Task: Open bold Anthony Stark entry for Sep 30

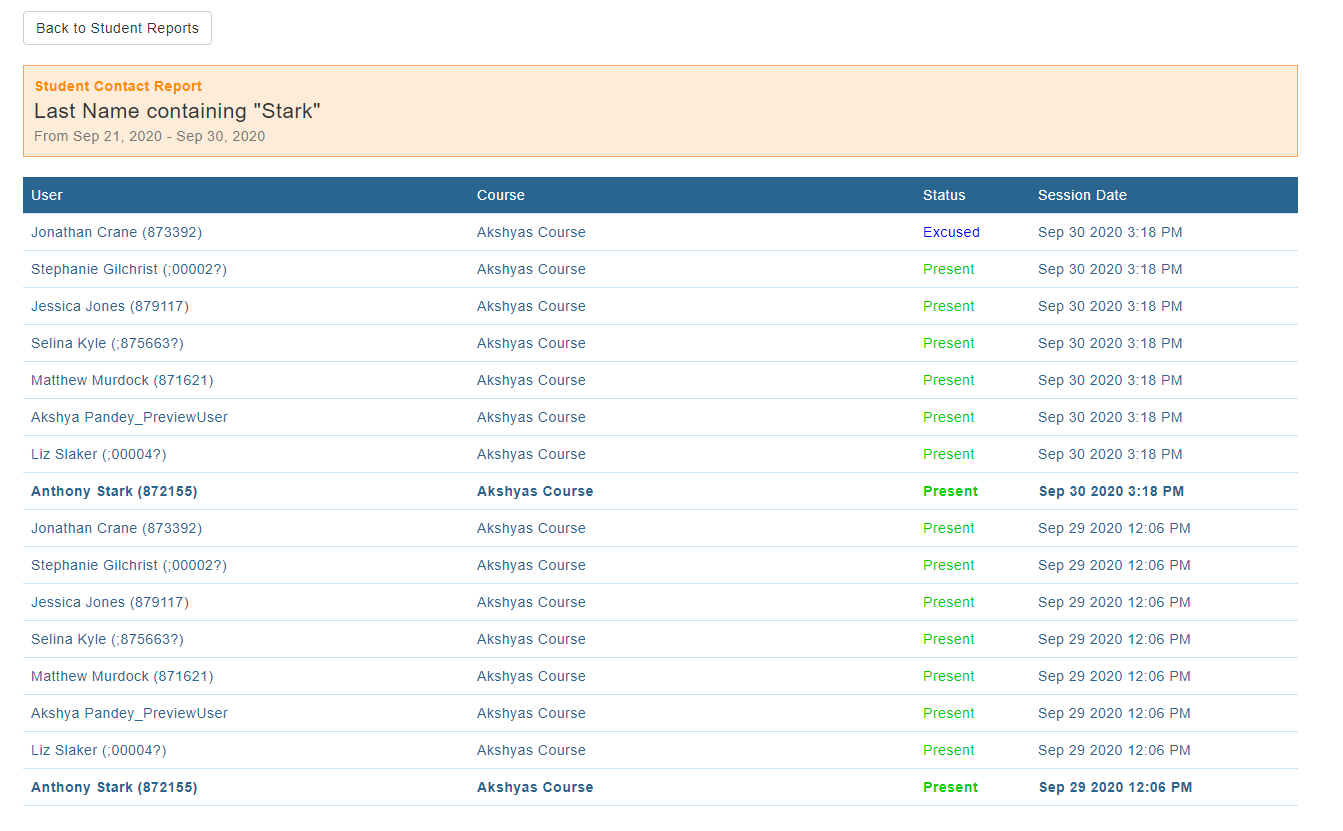Action: [114, 491]
